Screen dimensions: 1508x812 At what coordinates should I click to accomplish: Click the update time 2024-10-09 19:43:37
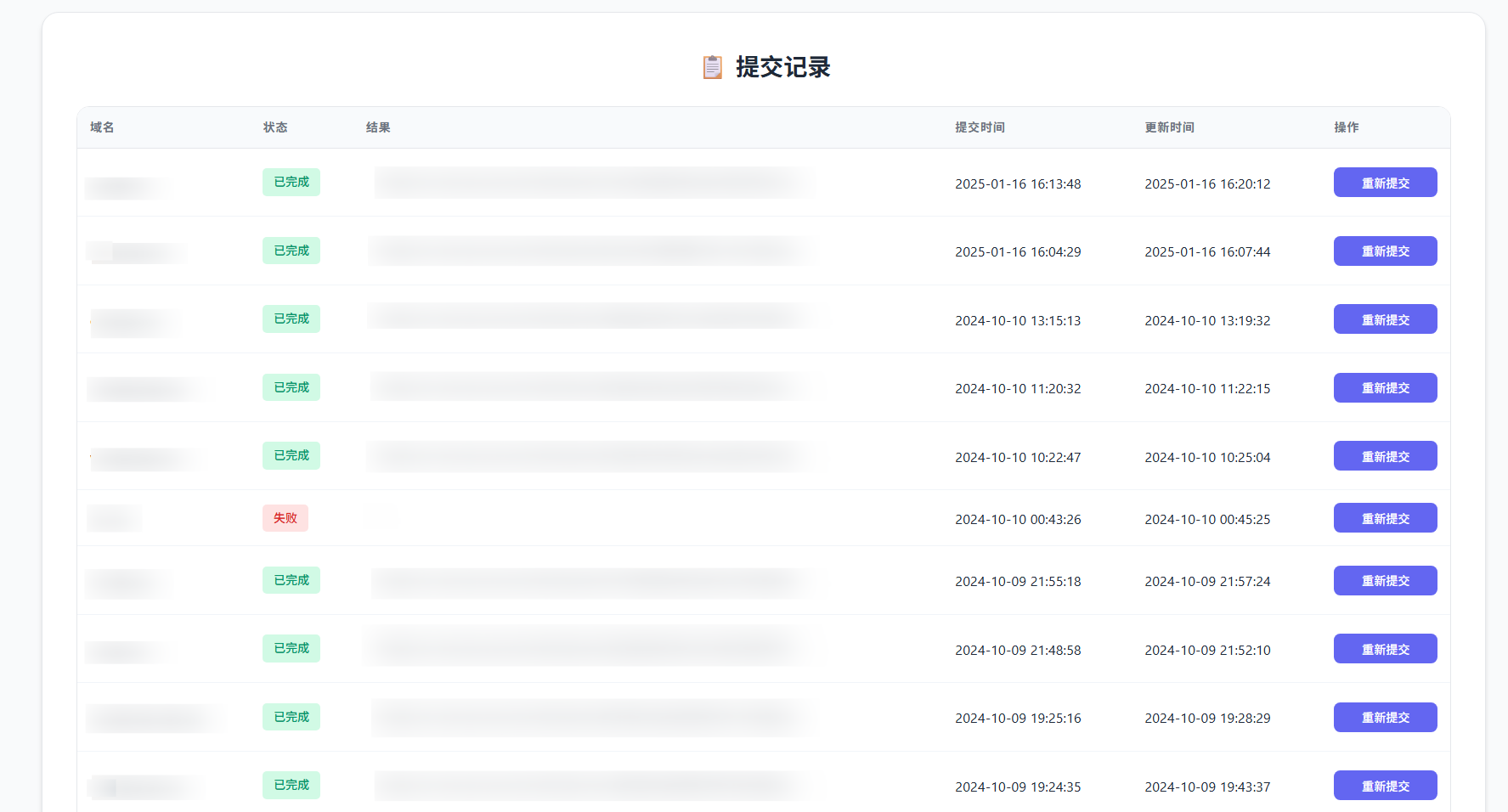pos(1207,787)
